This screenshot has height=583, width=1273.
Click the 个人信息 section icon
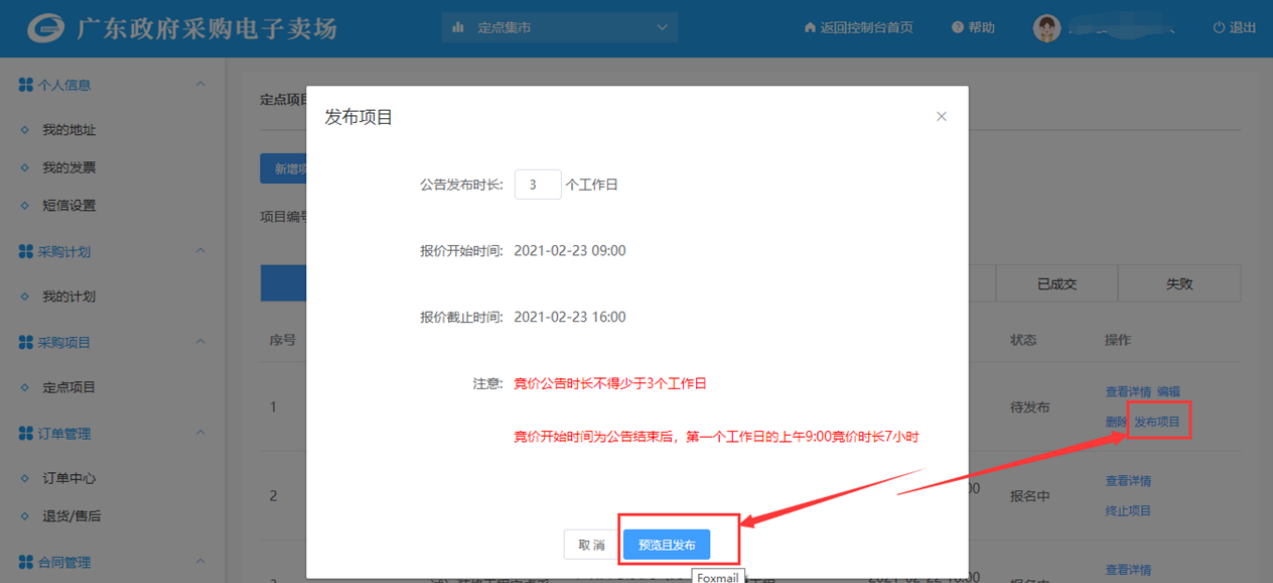click(x=26, y=85)
